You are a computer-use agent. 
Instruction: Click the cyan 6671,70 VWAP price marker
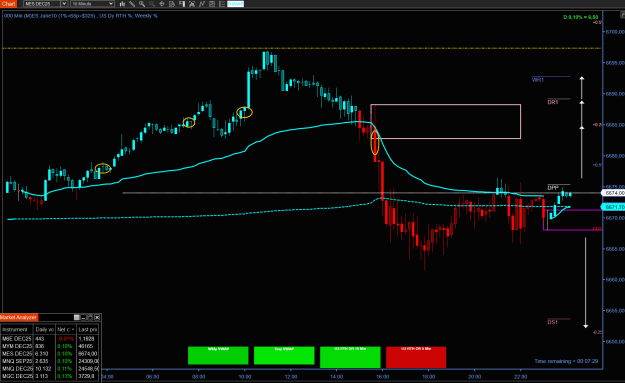pos(613,207)
